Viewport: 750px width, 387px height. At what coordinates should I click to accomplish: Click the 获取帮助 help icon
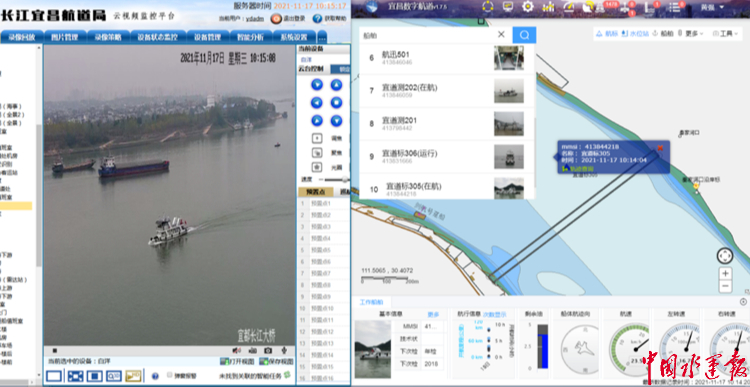coord(318,19)
